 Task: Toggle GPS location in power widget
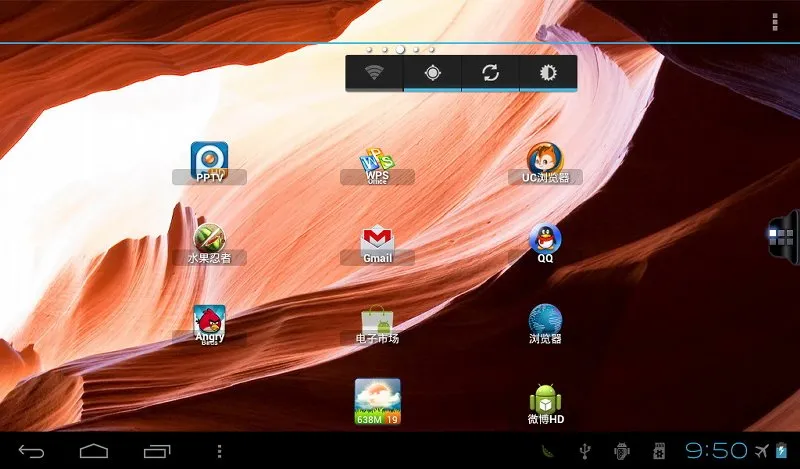(x=433, y=73)
